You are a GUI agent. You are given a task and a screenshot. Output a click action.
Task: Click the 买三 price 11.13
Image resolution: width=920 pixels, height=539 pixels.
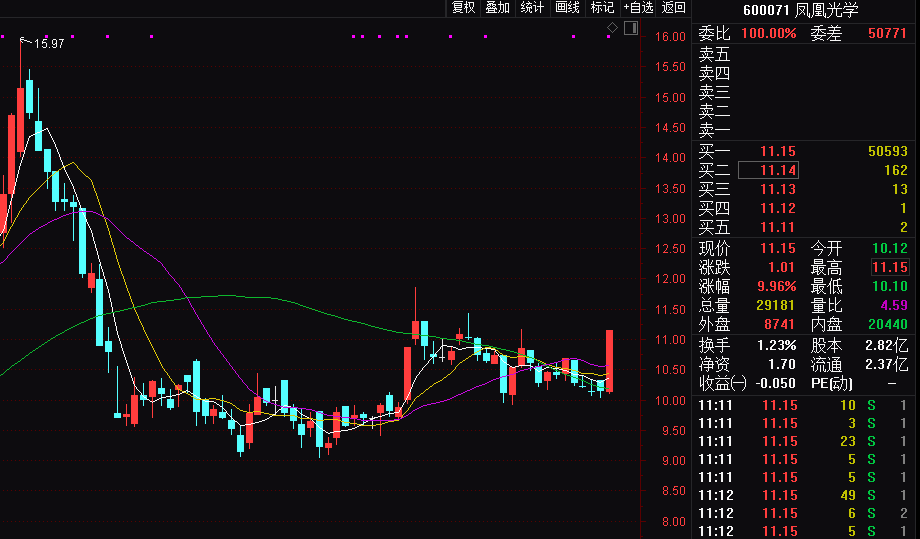778,189
